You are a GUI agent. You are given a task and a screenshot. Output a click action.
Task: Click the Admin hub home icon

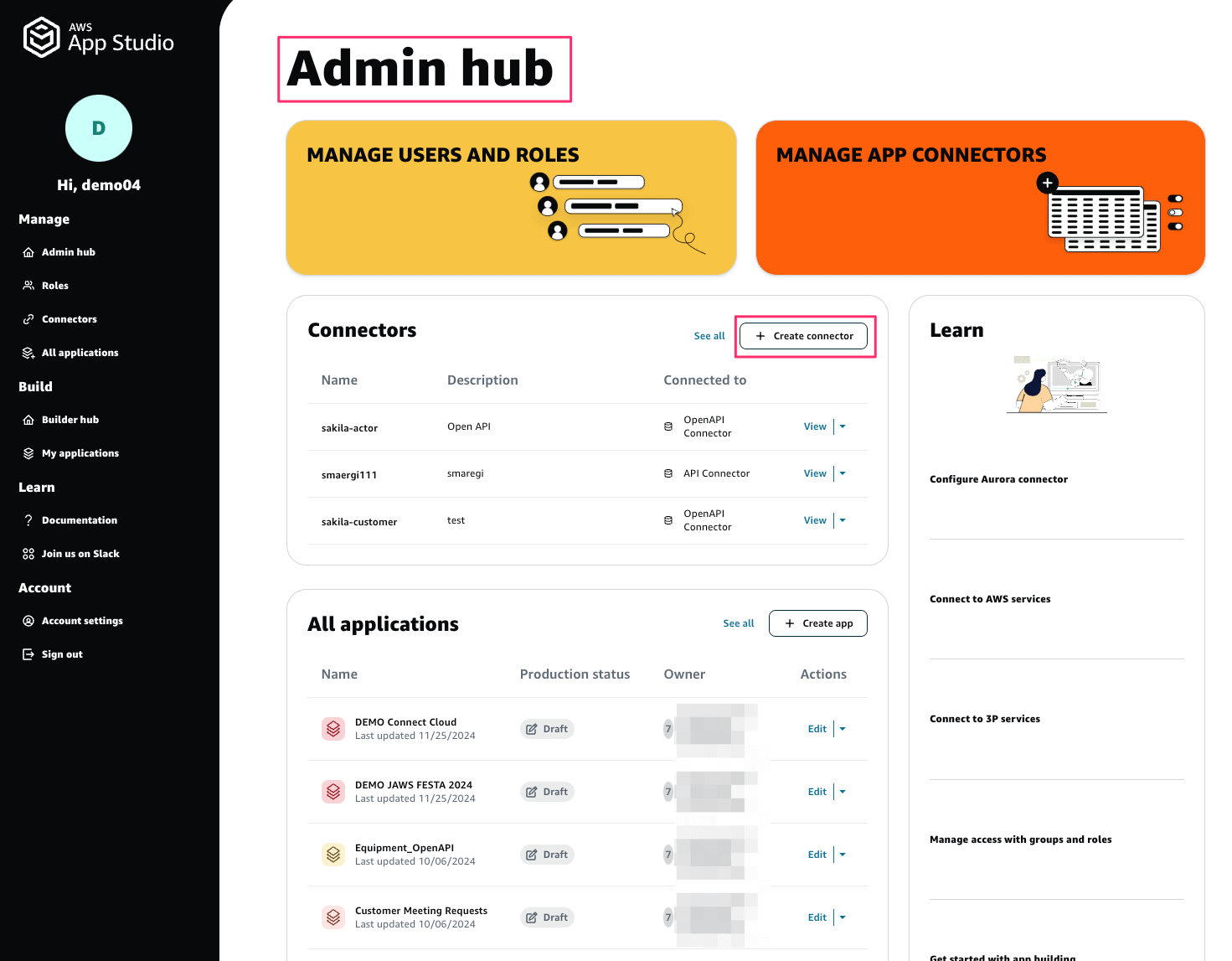[x=28, y=252]
